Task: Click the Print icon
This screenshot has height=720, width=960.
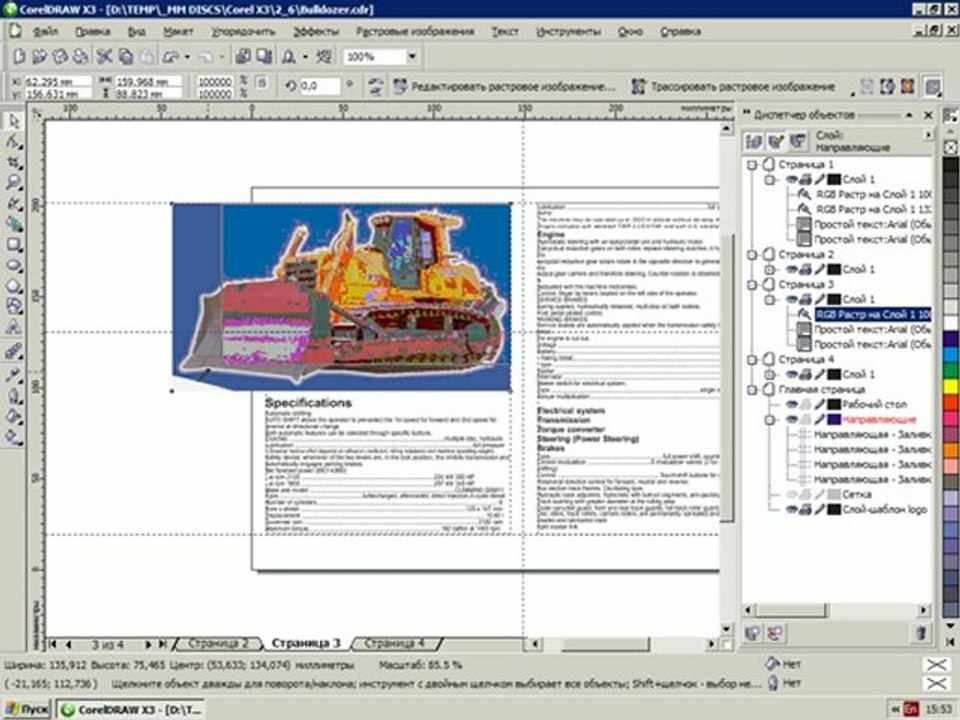Action: (80, 57)
